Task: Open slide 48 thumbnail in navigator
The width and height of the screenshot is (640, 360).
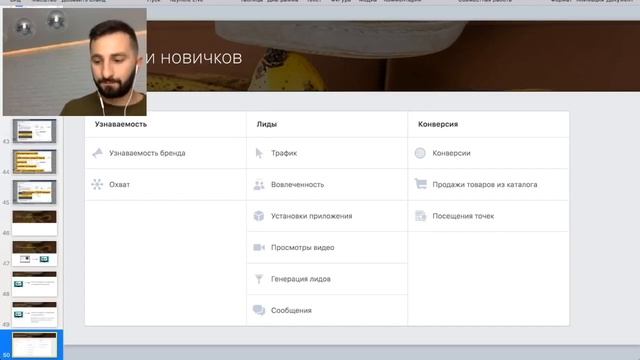Action: (34, 284)
